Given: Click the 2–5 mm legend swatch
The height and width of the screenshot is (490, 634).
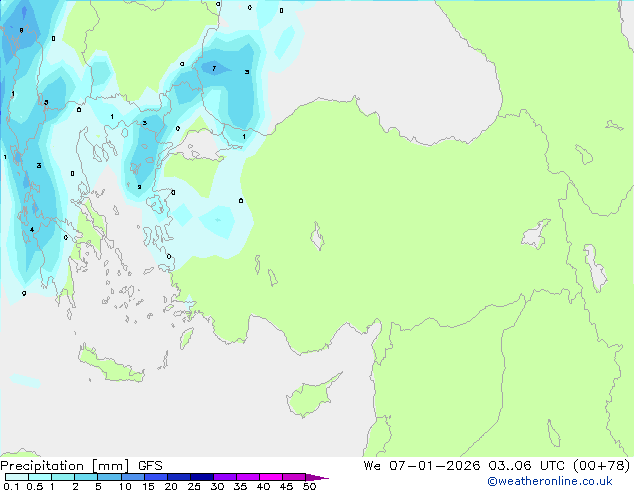Looking at the screenshot, I should [x=86, y=477].
